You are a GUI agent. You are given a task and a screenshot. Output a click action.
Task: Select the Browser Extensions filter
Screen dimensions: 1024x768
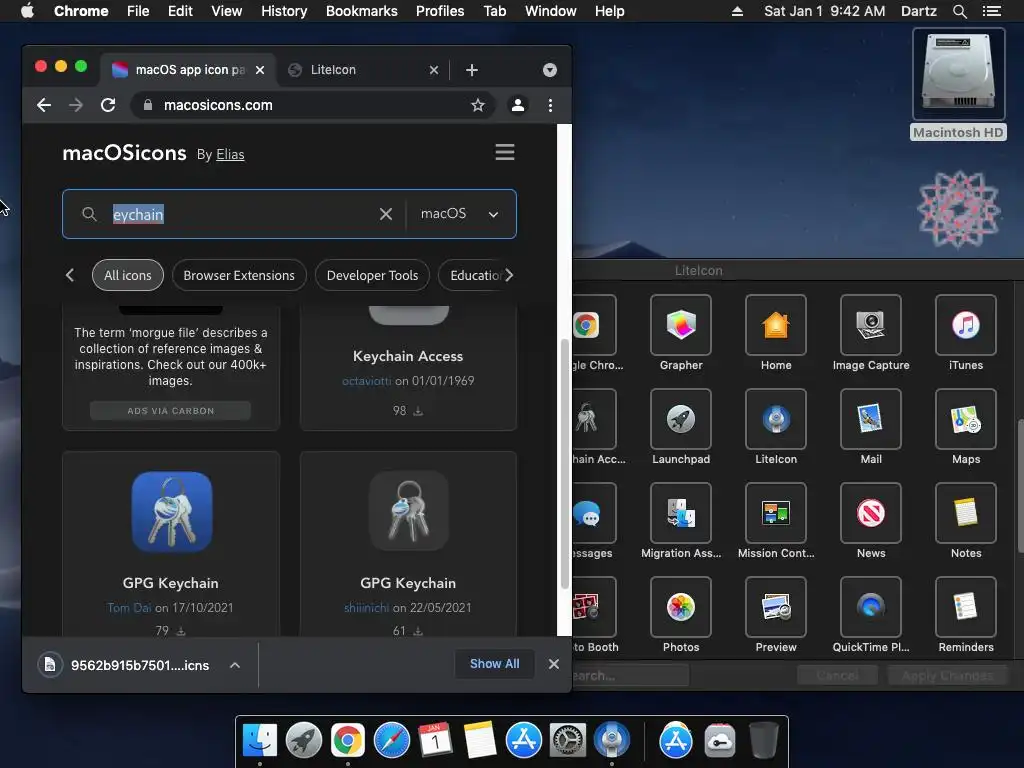pyautogui.click(x=239, y=276)
